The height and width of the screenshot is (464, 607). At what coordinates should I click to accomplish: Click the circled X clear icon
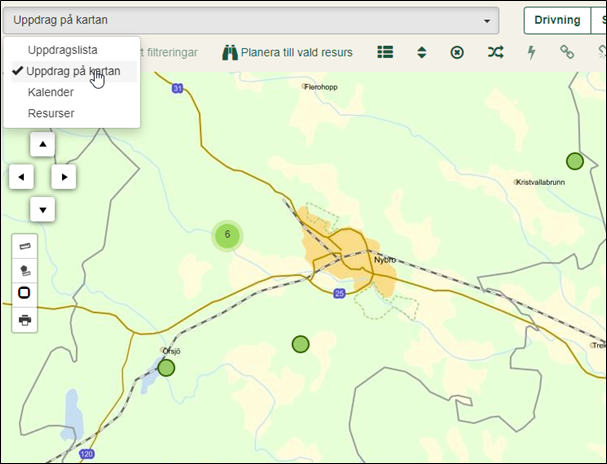click(458, 52)
